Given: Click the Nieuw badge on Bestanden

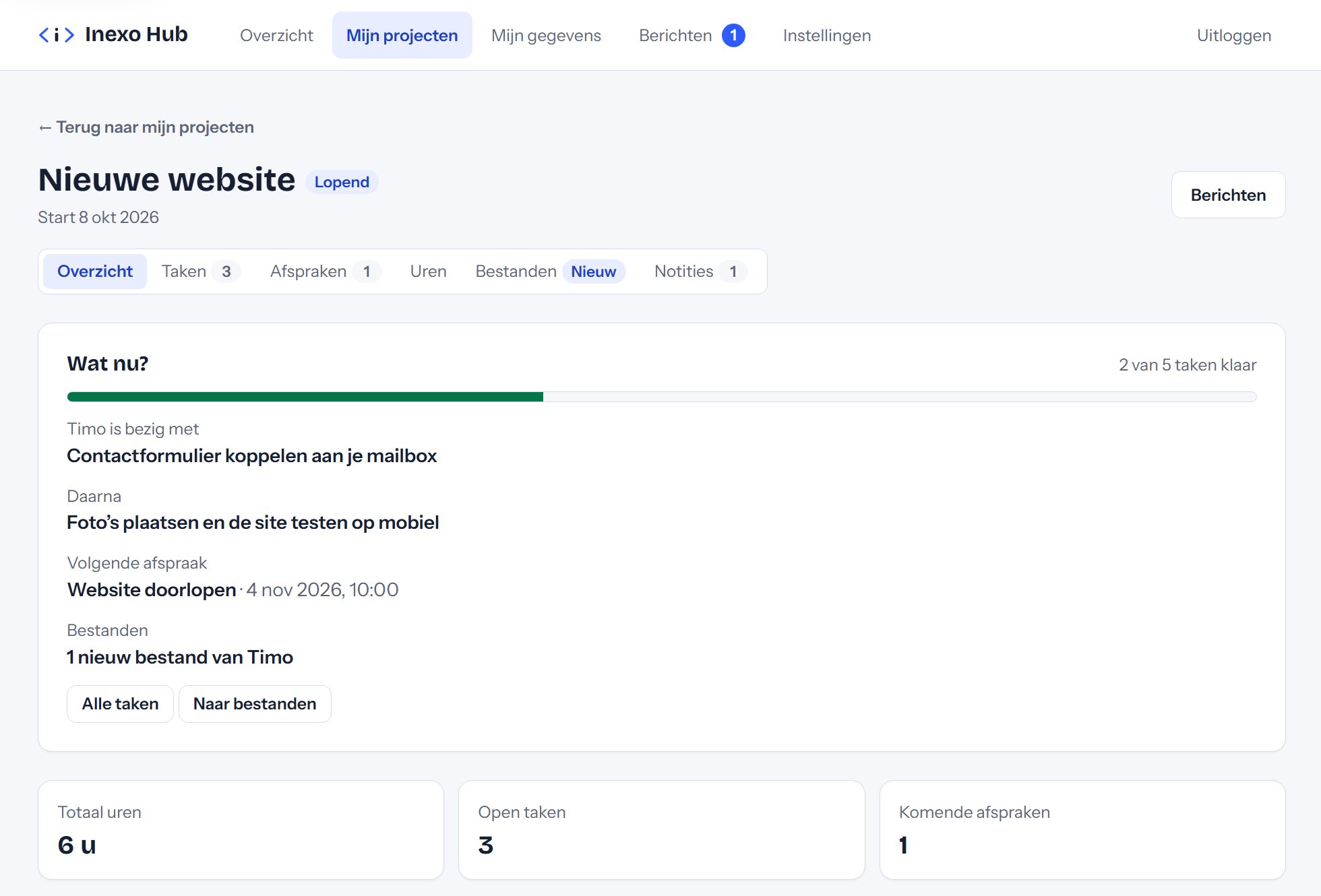Looking at the screenshot, I should [x=594, y=271].
